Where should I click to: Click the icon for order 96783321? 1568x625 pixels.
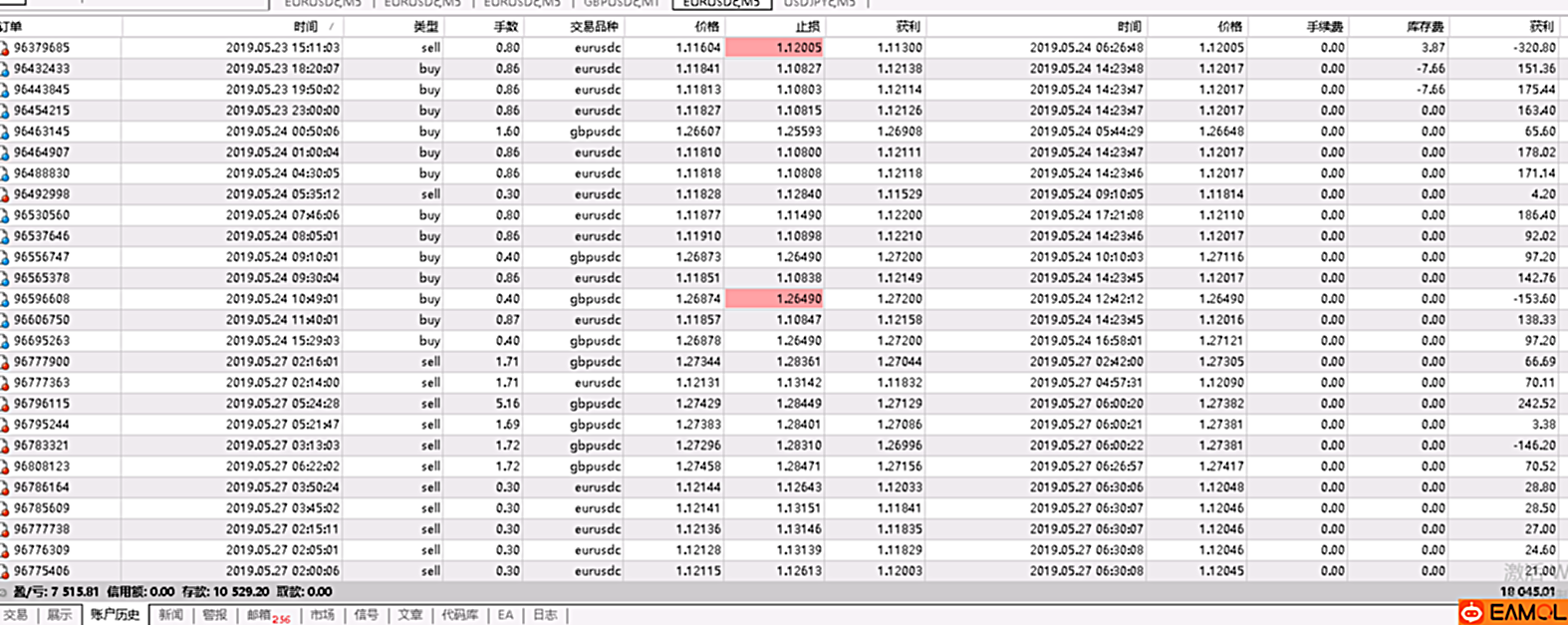5,446
